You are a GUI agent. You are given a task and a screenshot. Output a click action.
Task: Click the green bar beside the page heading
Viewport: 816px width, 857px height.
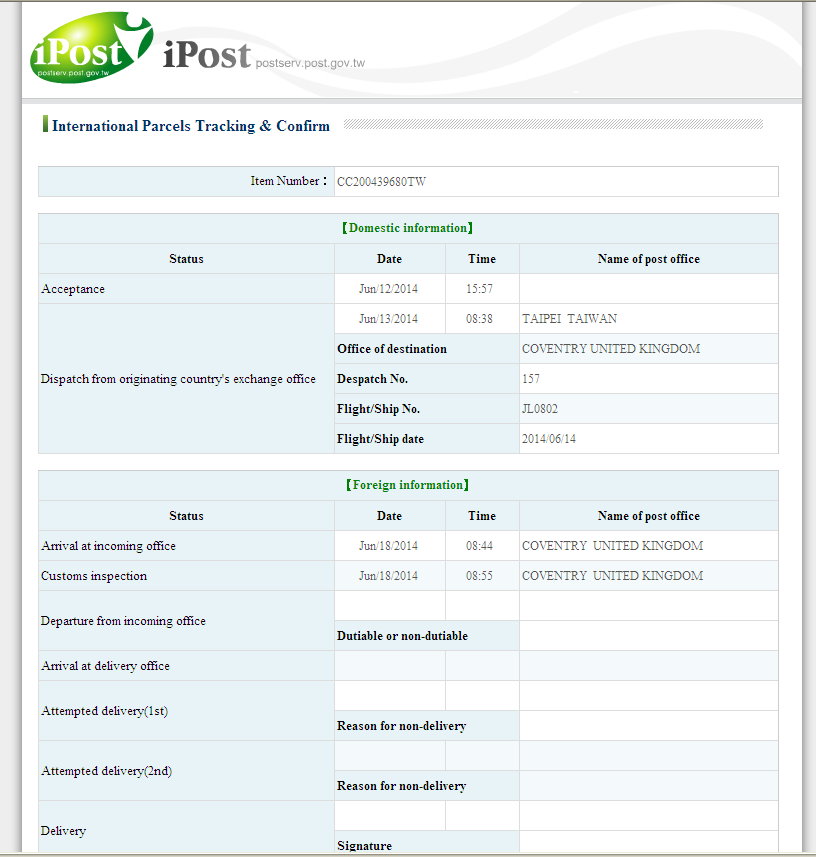(45, 125)
